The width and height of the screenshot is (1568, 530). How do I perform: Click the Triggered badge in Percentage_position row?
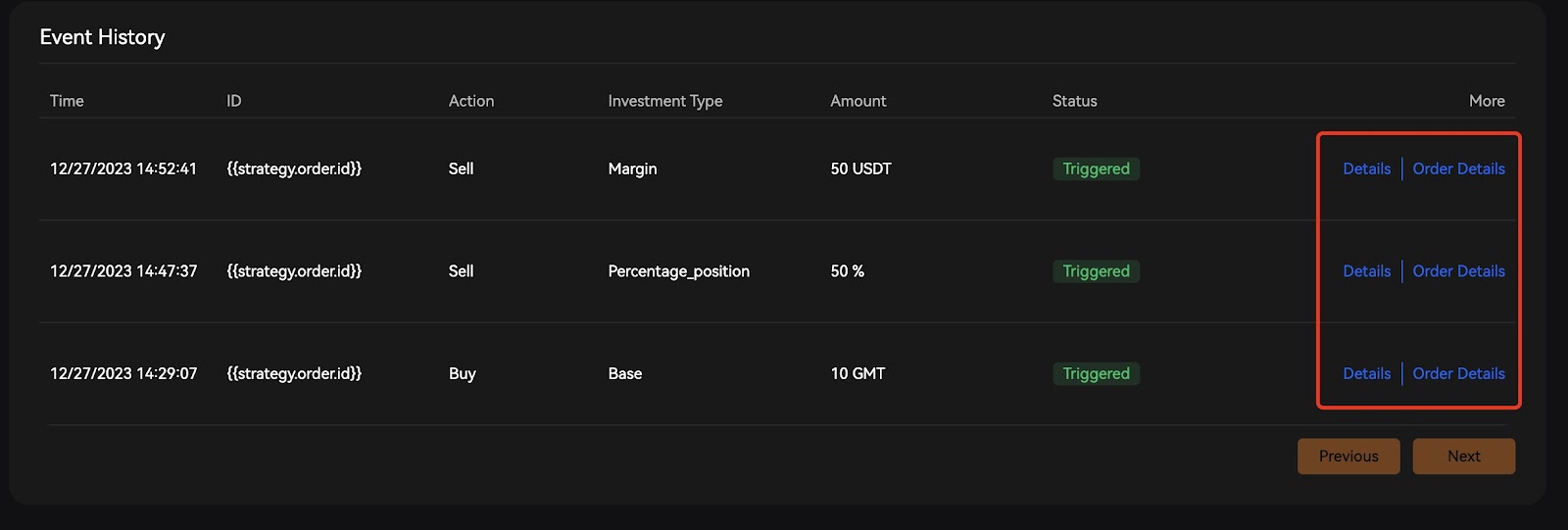[x=1096, y=271]
